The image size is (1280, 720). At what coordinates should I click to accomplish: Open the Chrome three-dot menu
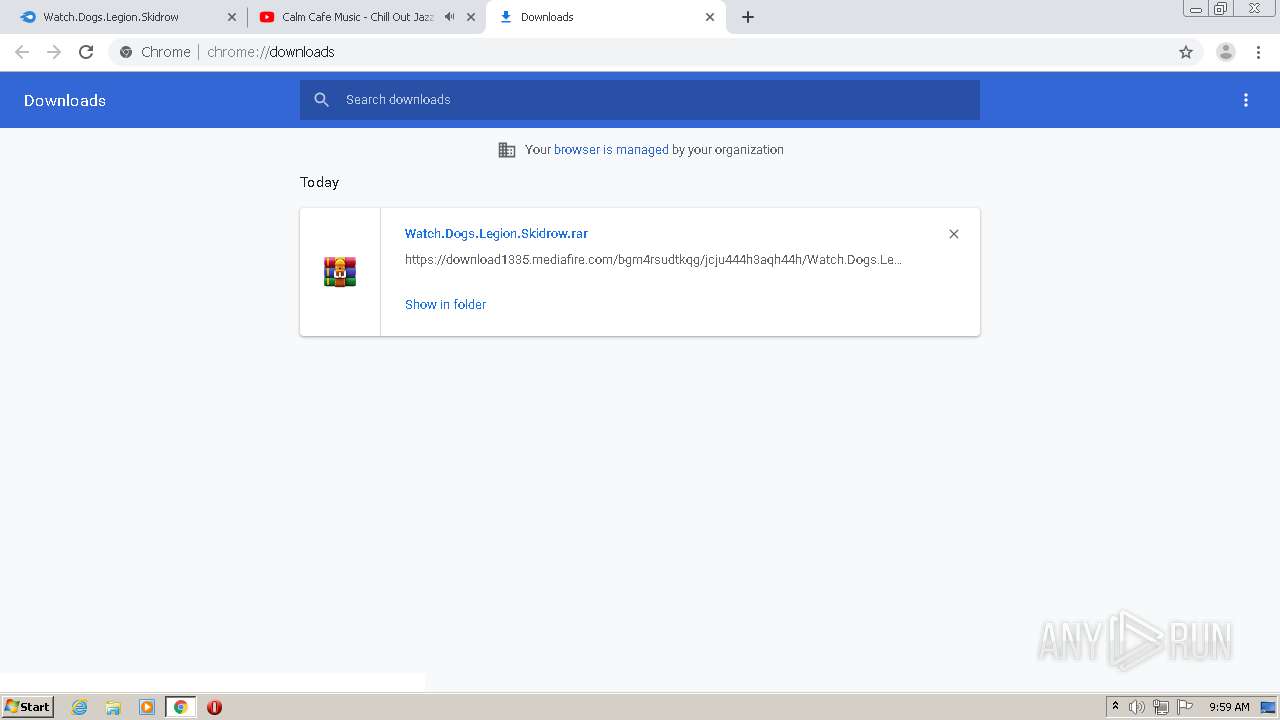1258,52
